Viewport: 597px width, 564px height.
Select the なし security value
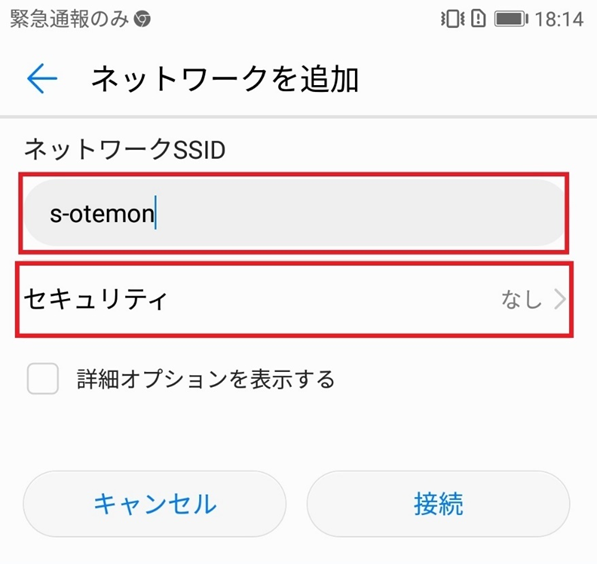coord(521,299)
